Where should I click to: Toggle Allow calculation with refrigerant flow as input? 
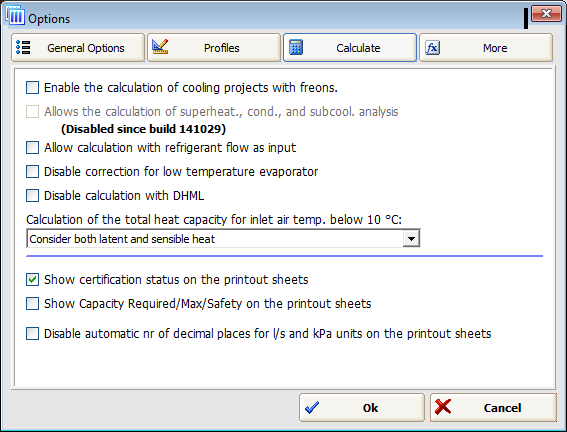(33, 147)
